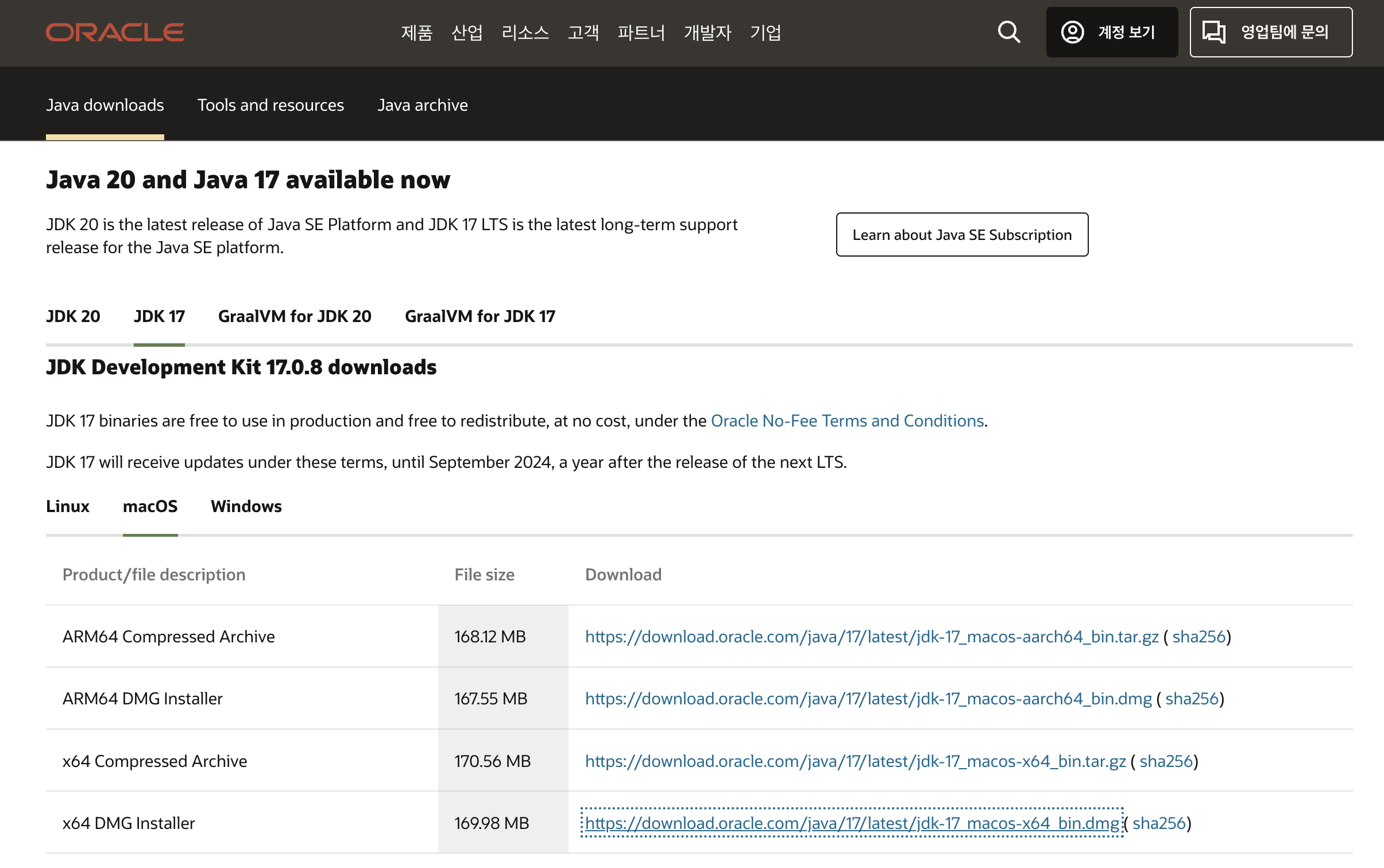The image size is (1384, 868).
Task: Select Tools and resources in the navigation
Action: [270, 104]
